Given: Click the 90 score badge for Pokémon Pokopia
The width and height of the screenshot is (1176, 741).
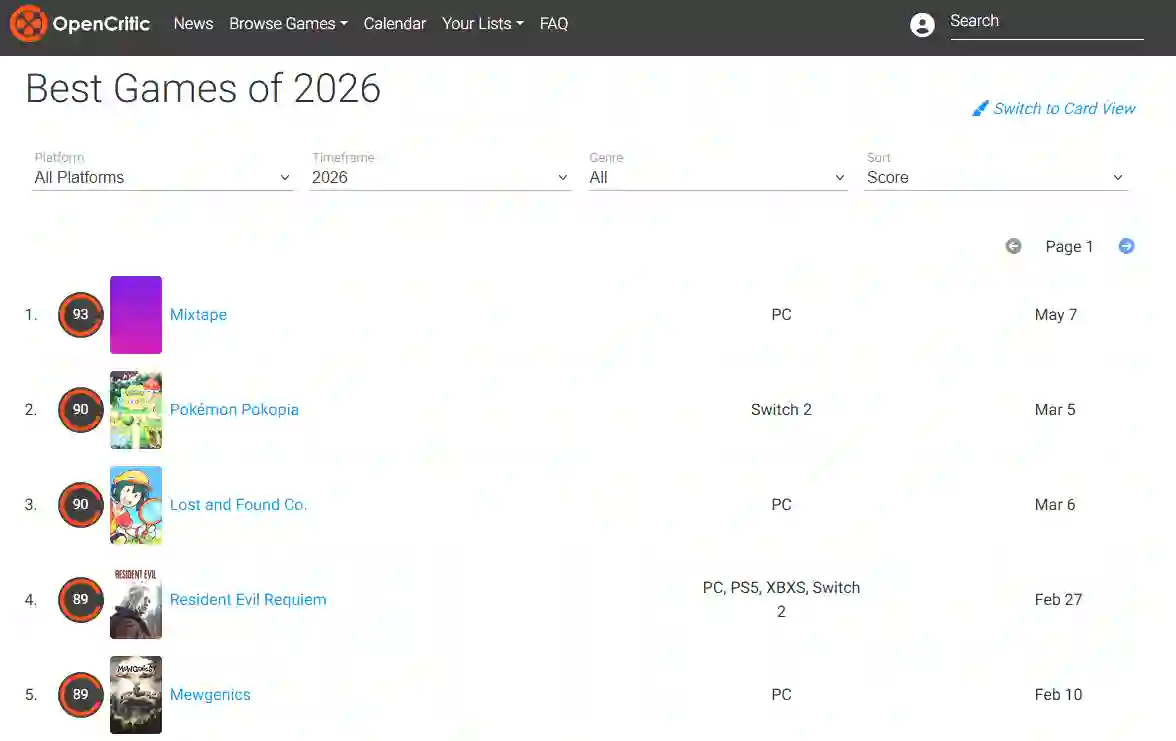Looking at the screenshot, I should click(x=80, y=410).
